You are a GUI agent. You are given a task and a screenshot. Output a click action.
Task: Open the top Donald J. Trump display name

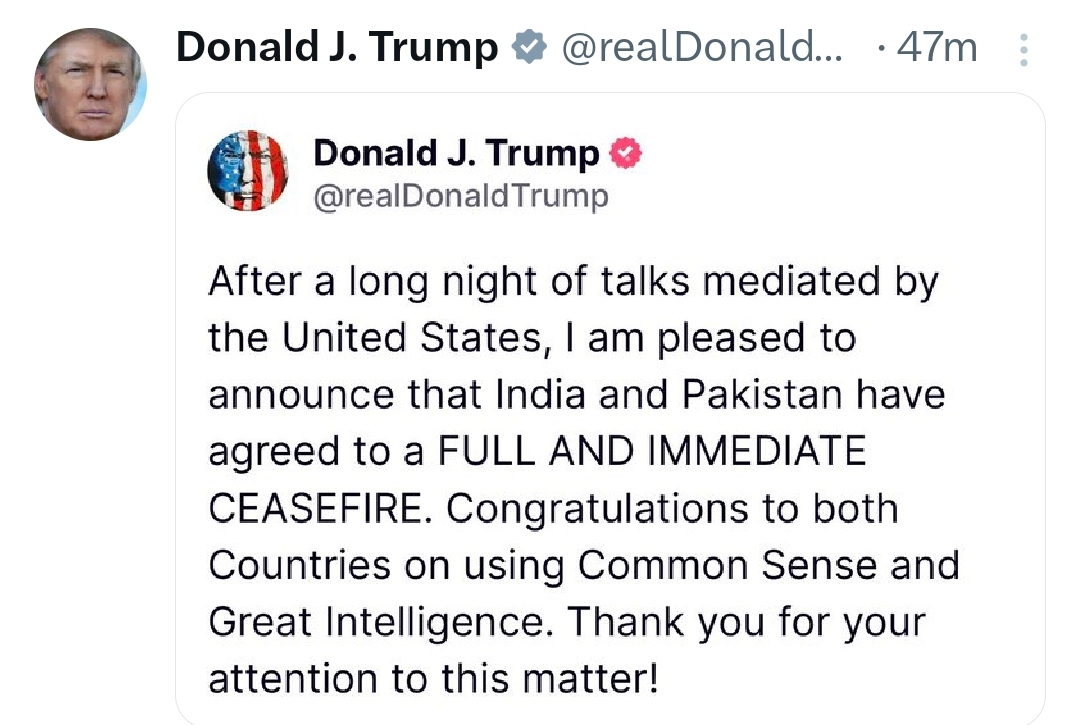[337, 47]
